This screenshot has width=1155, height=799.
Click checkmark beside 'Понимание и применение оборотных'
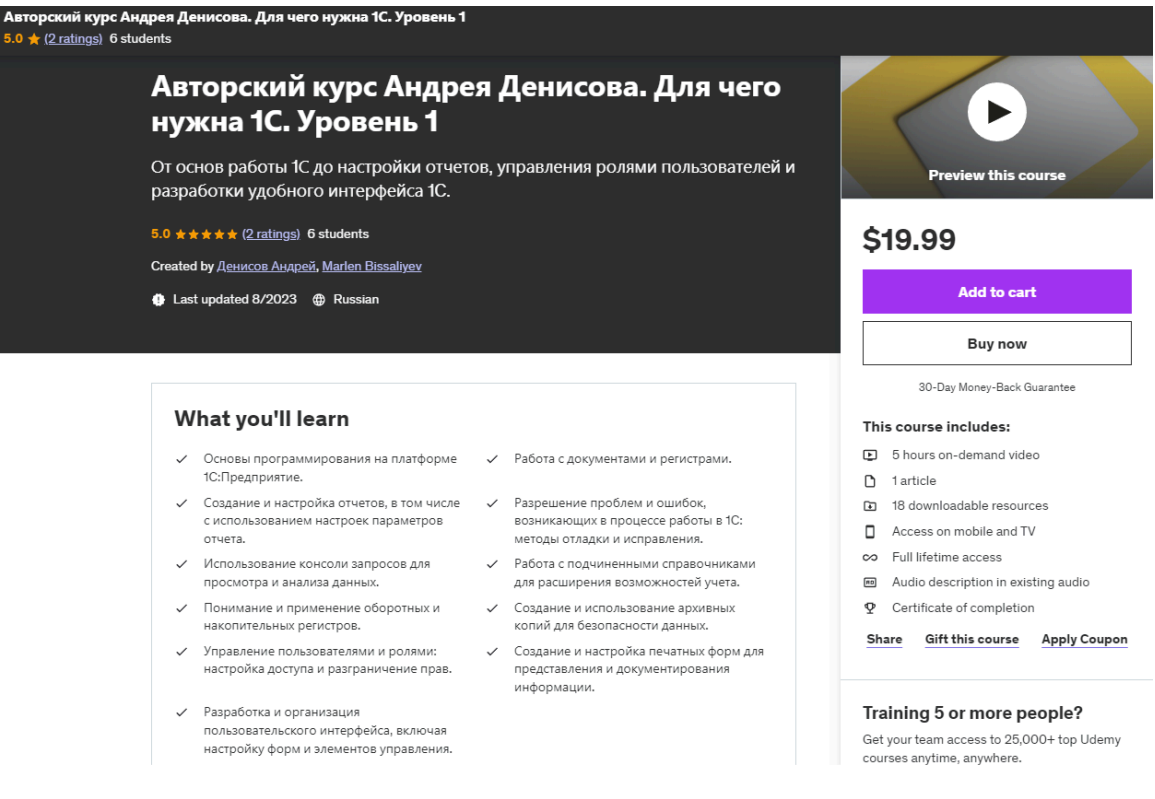pos(181,608)
